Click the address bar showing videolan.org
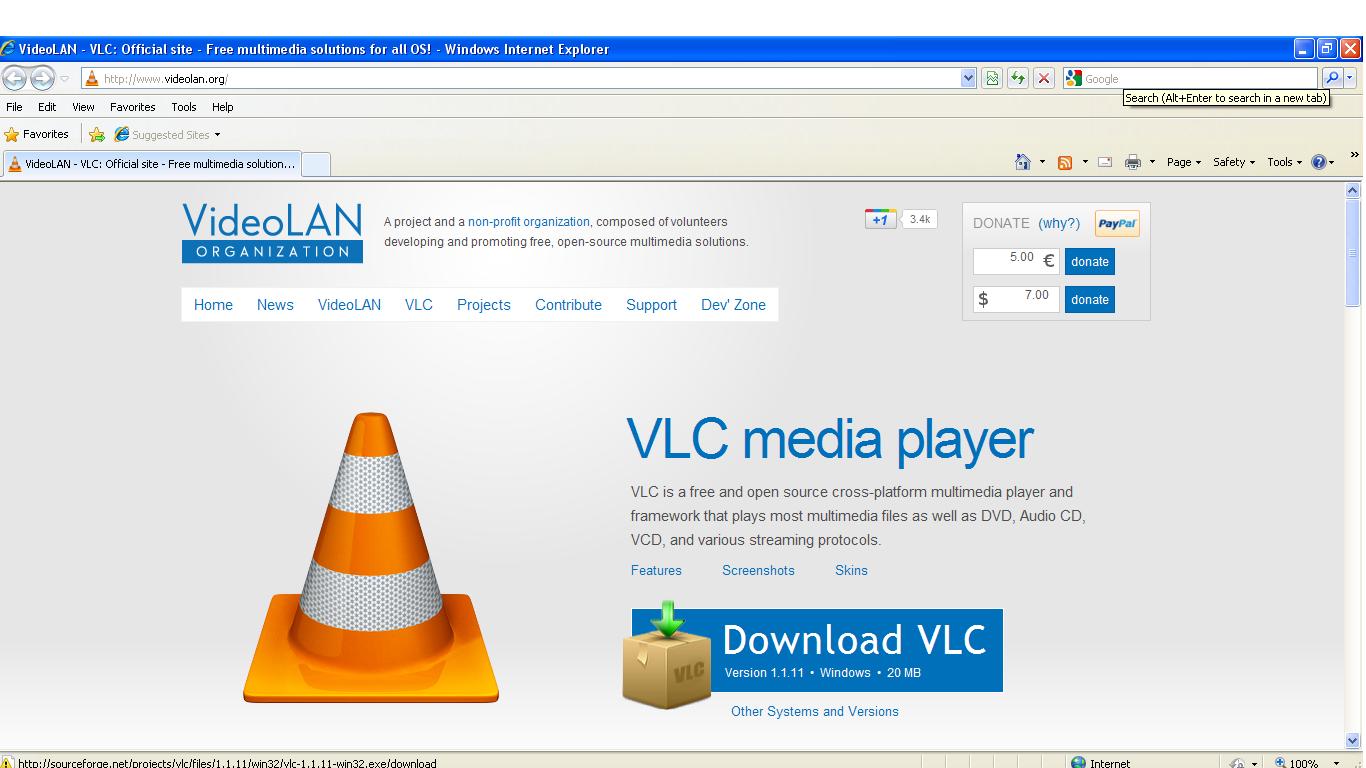This screenshot has width=1366, height=768. click(x=520, y=78)
